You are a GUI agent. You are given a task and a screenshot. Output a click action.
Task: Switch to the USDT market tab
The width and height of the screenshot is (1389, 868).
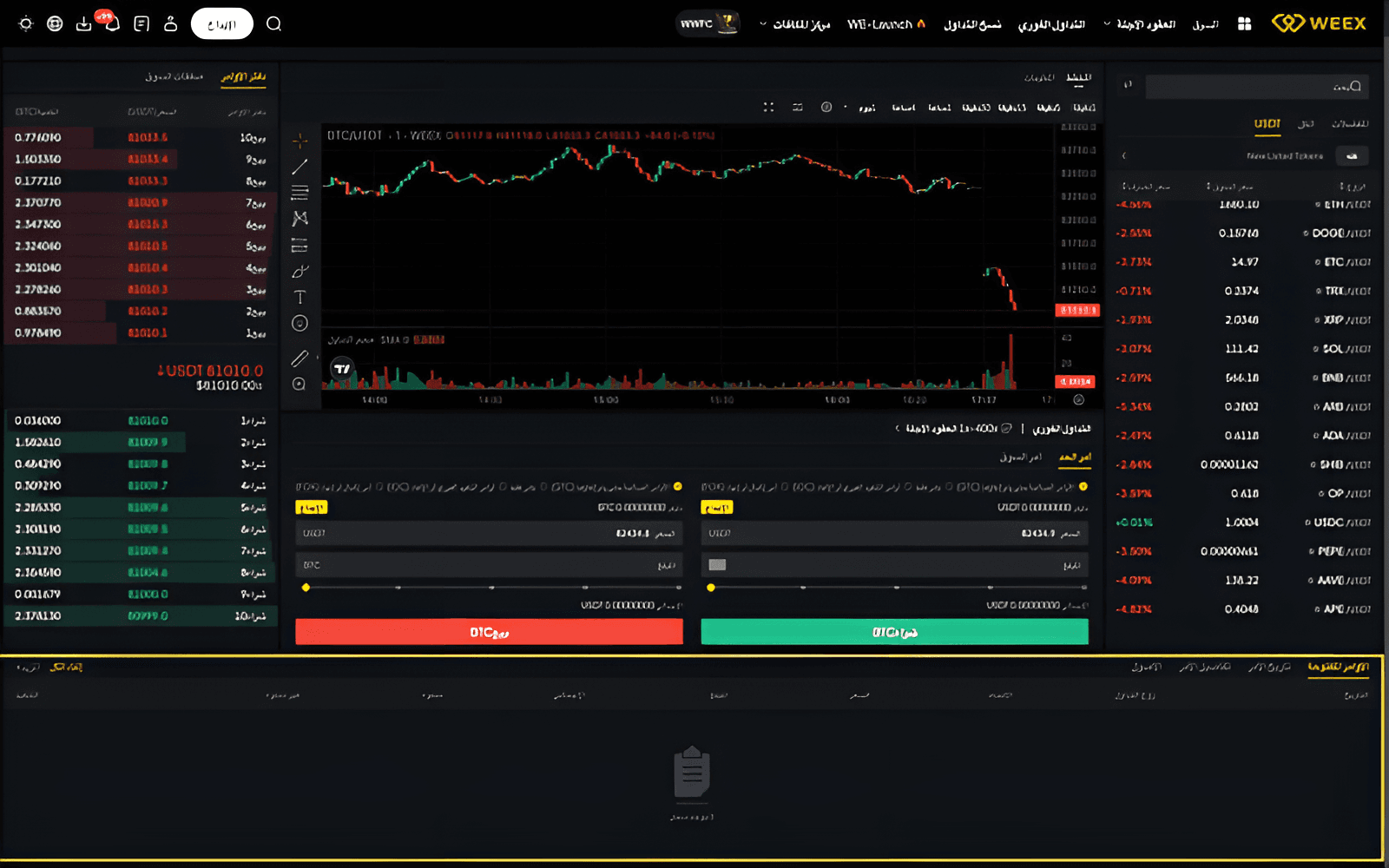click(1267, 124)
